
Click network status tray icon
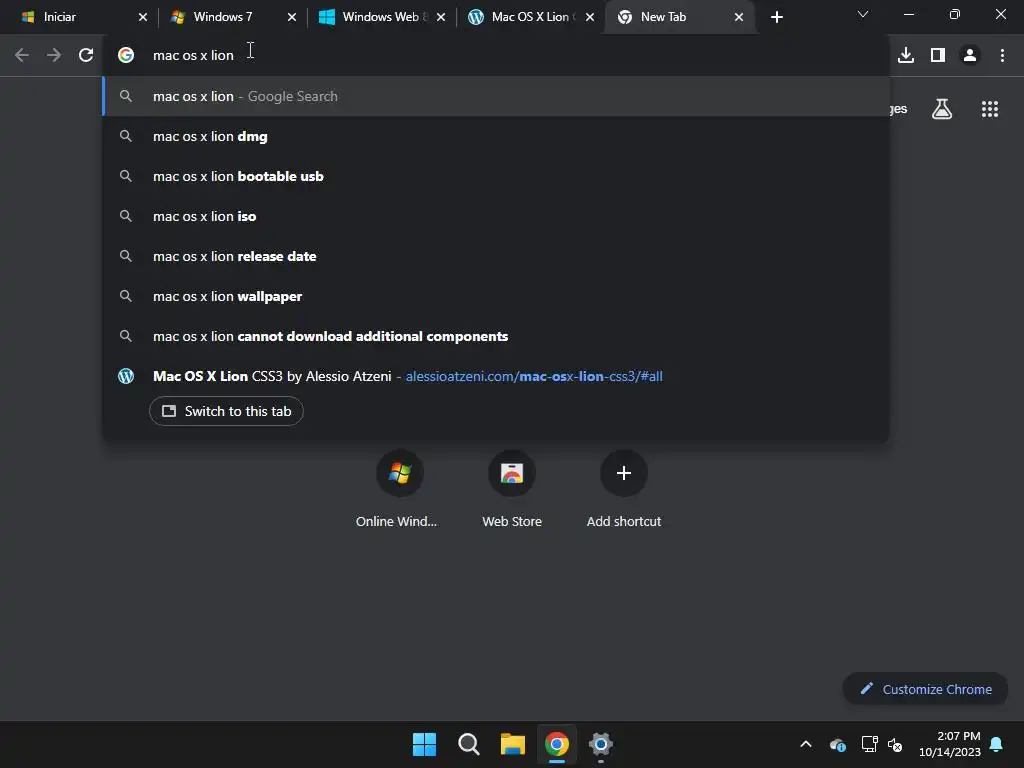869,744
